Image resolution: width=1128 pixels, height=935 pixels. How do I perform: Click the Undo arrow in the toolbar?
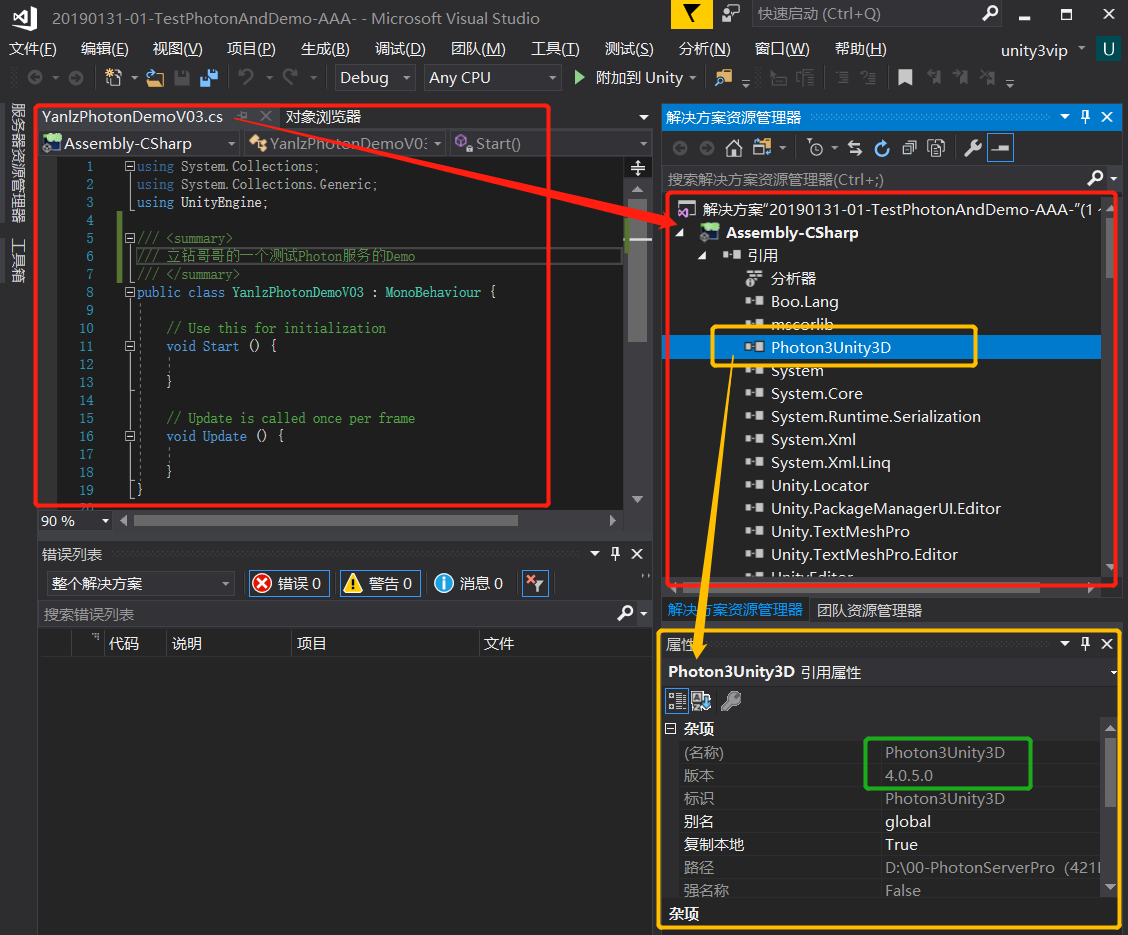246,77
